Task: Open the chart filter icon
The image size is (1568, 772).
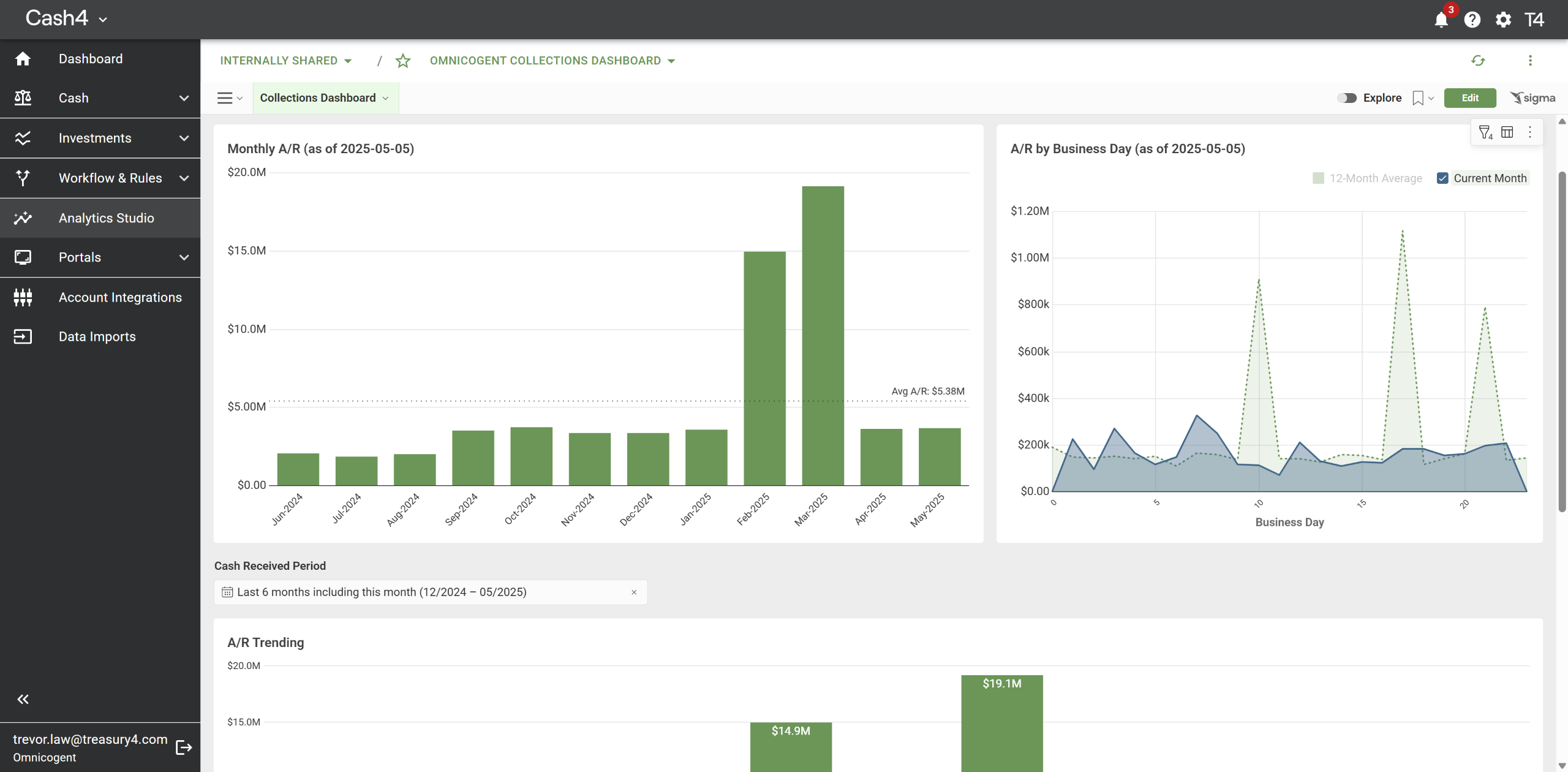Action: pos(1485,132)
